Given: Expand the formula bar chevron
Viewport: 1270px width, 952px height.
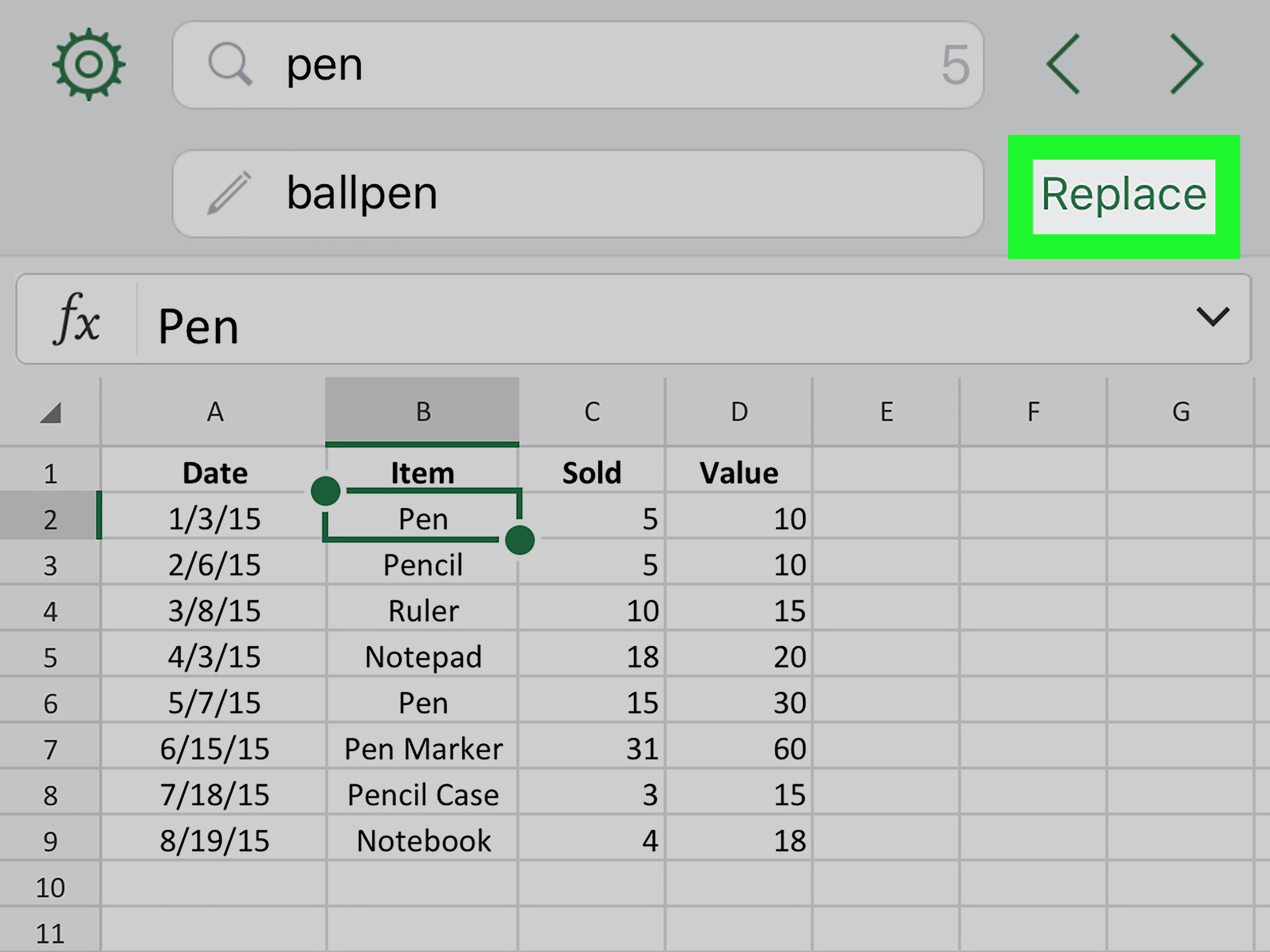Looking at the screenshot, I should 1212,317.
